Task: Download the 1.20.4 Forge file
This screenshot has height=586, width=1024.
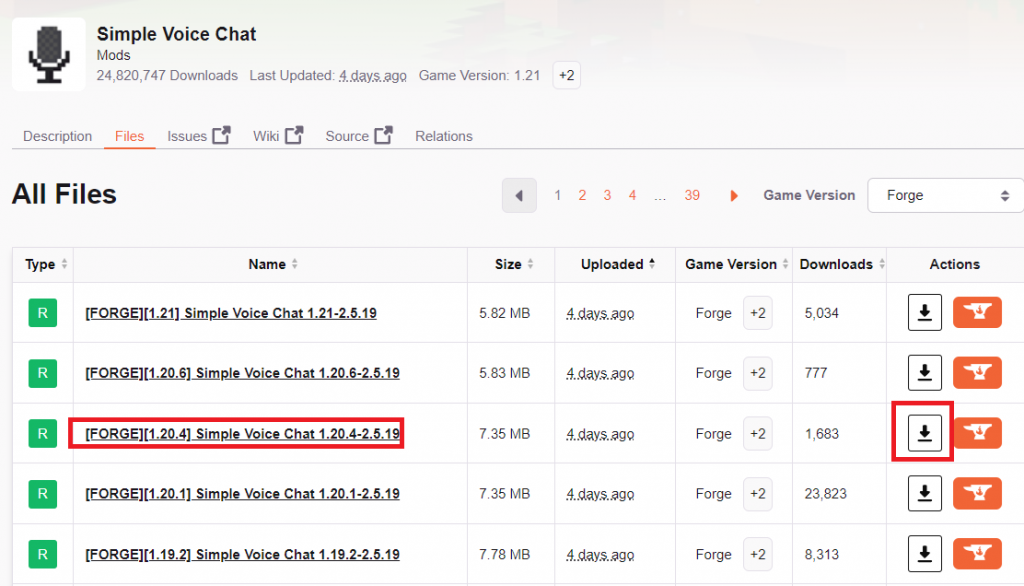Action: click(x=924, y=434)
